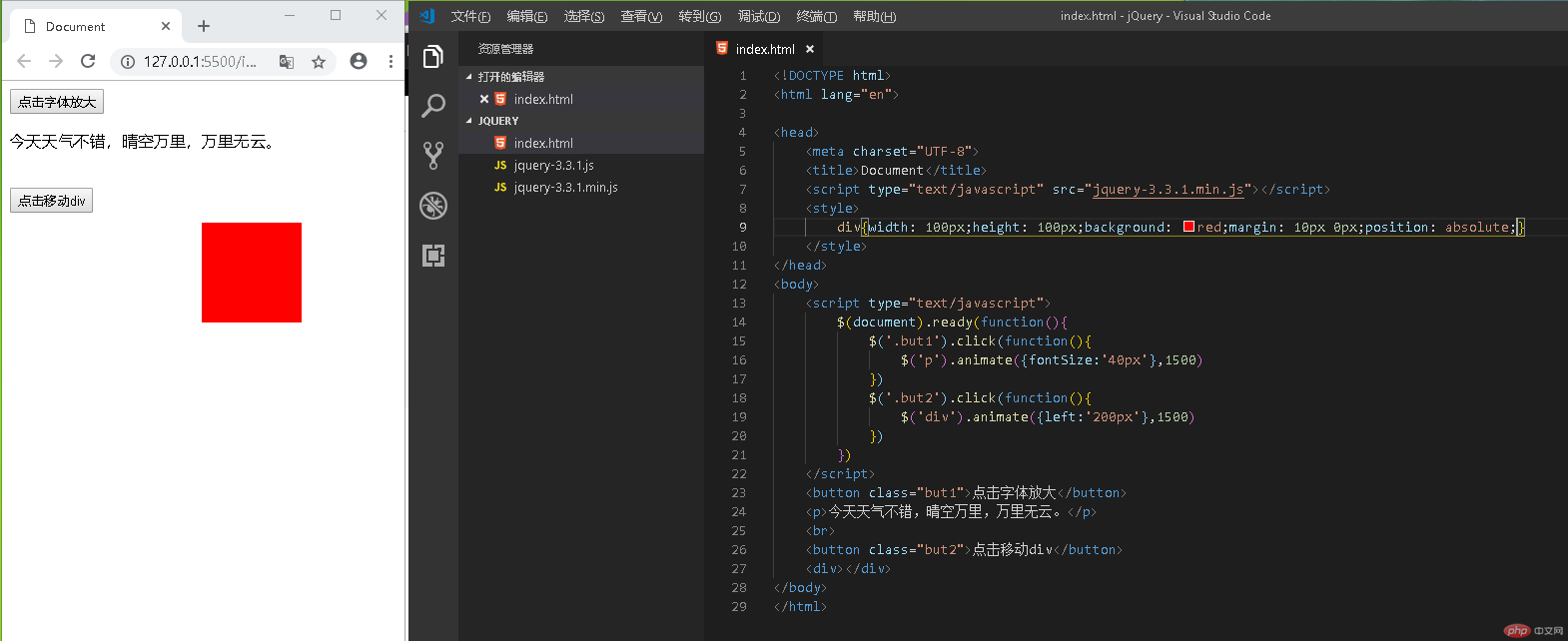
Task: Click the $(document).ready(function(){ line
Action: (x=953, y=321)
